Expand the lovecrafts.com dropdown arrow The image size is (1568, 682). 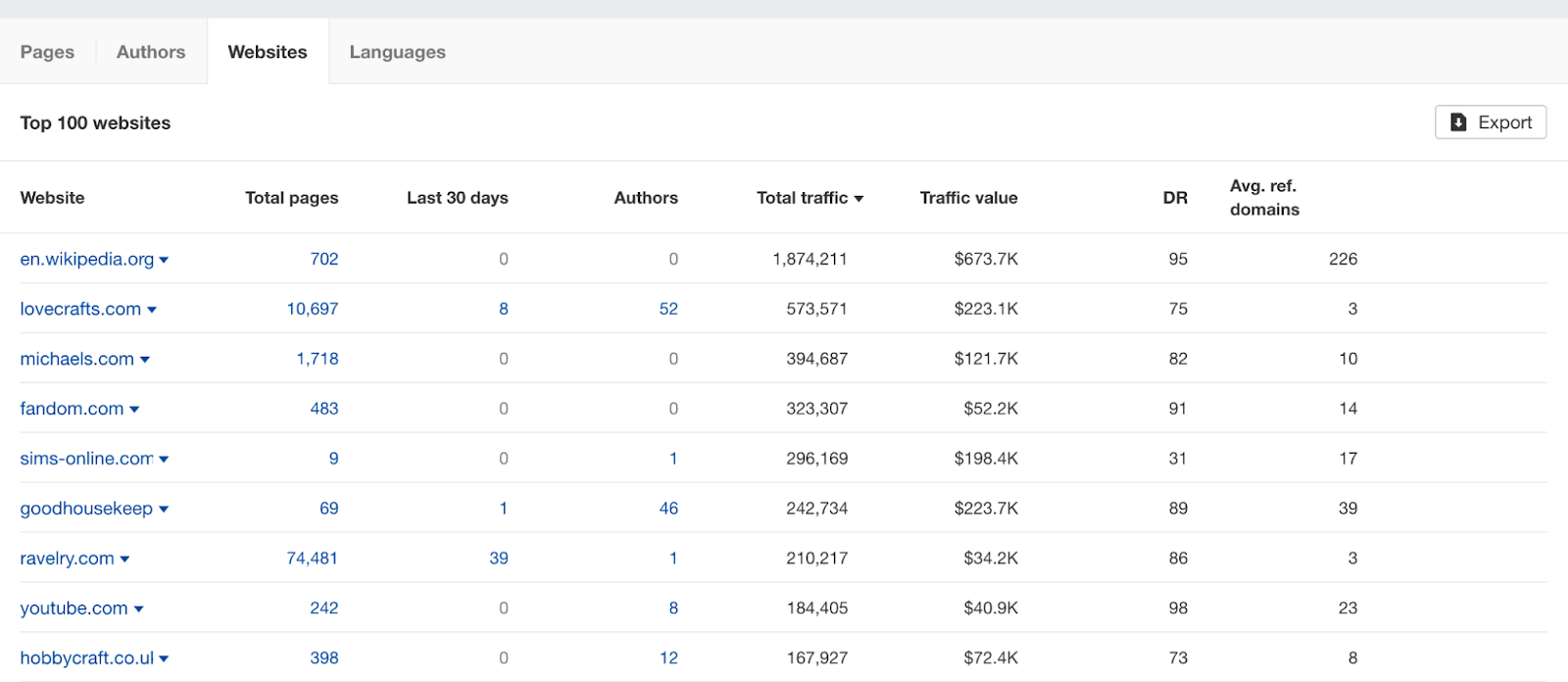[152, 310]
